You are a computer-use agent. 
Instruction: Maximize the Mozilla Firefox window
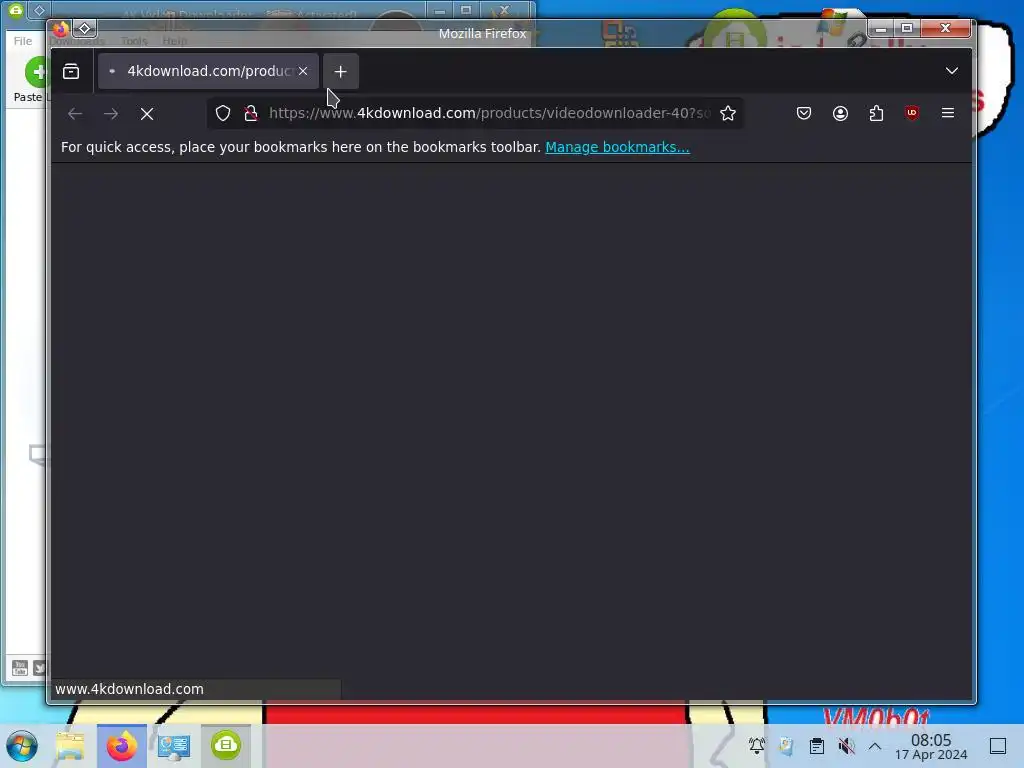click(x=907, y=28)
